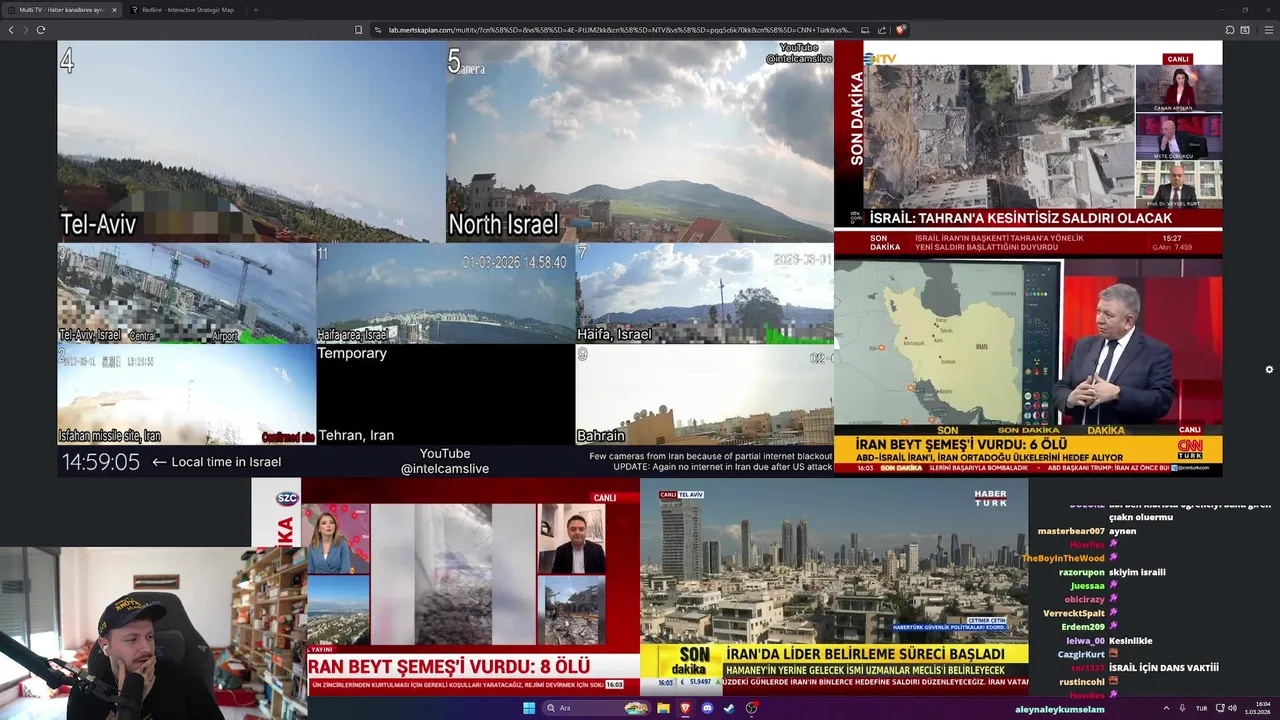Click chat username razorupon
Viewport: 1280px width, 720px height.
tap(1082, 572)
